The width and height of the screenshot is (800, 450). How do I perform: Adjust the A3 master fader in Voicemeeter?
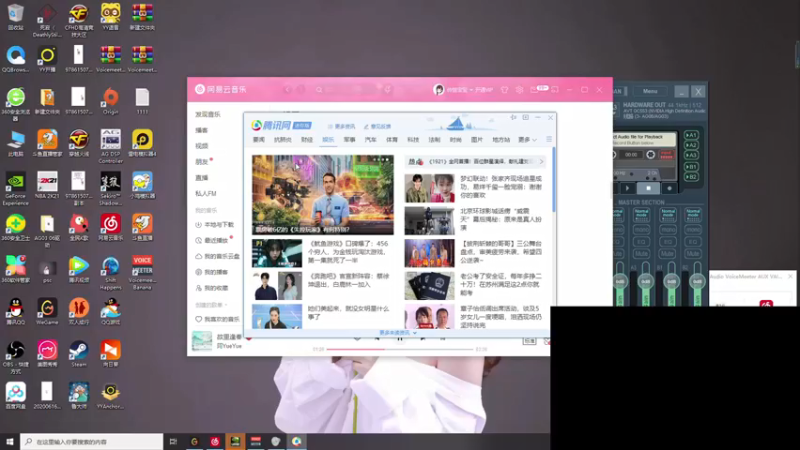(x=645, y=282)
